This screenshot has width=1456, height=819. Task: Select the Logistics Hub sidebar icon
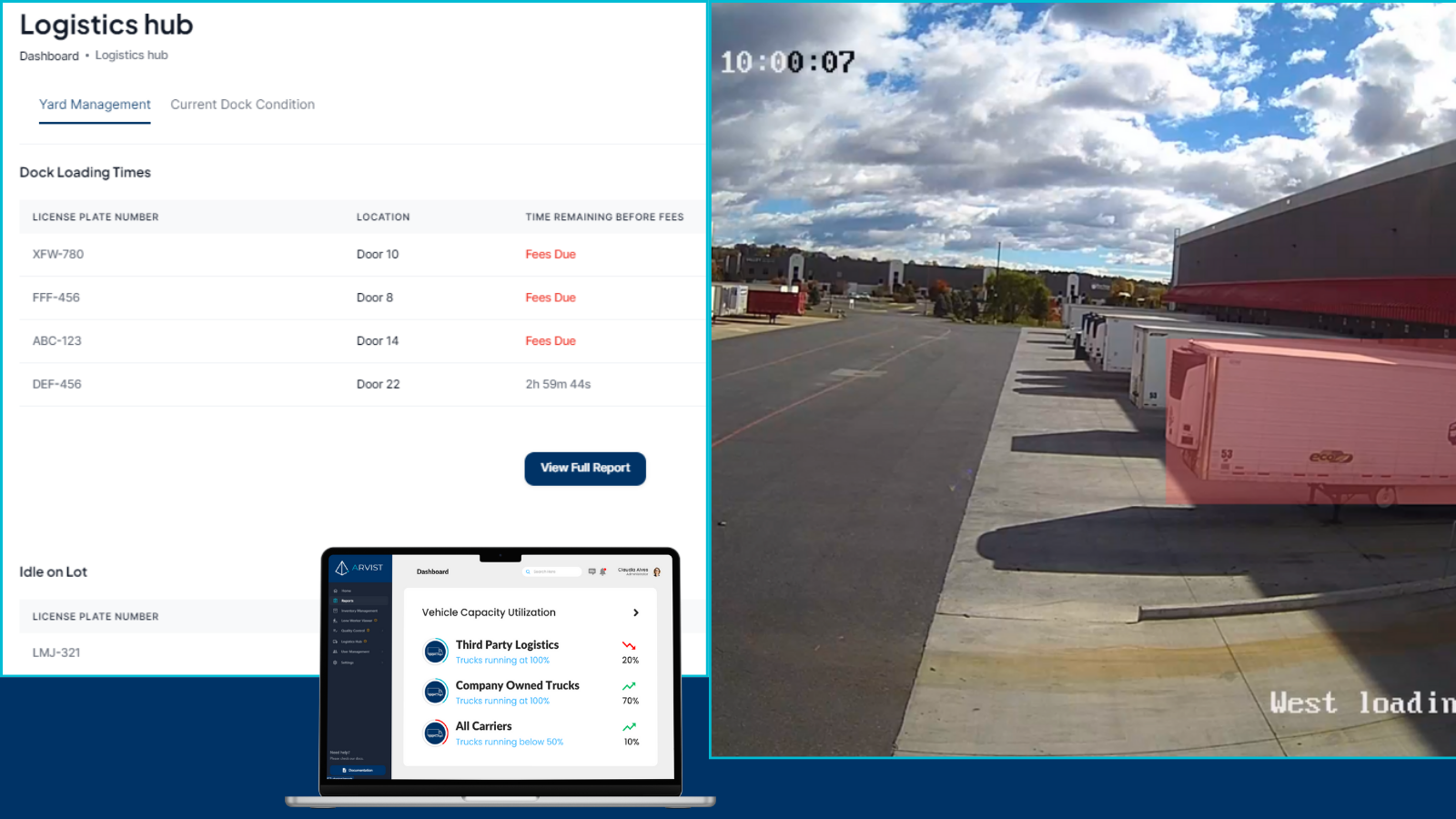coord(334,642)
